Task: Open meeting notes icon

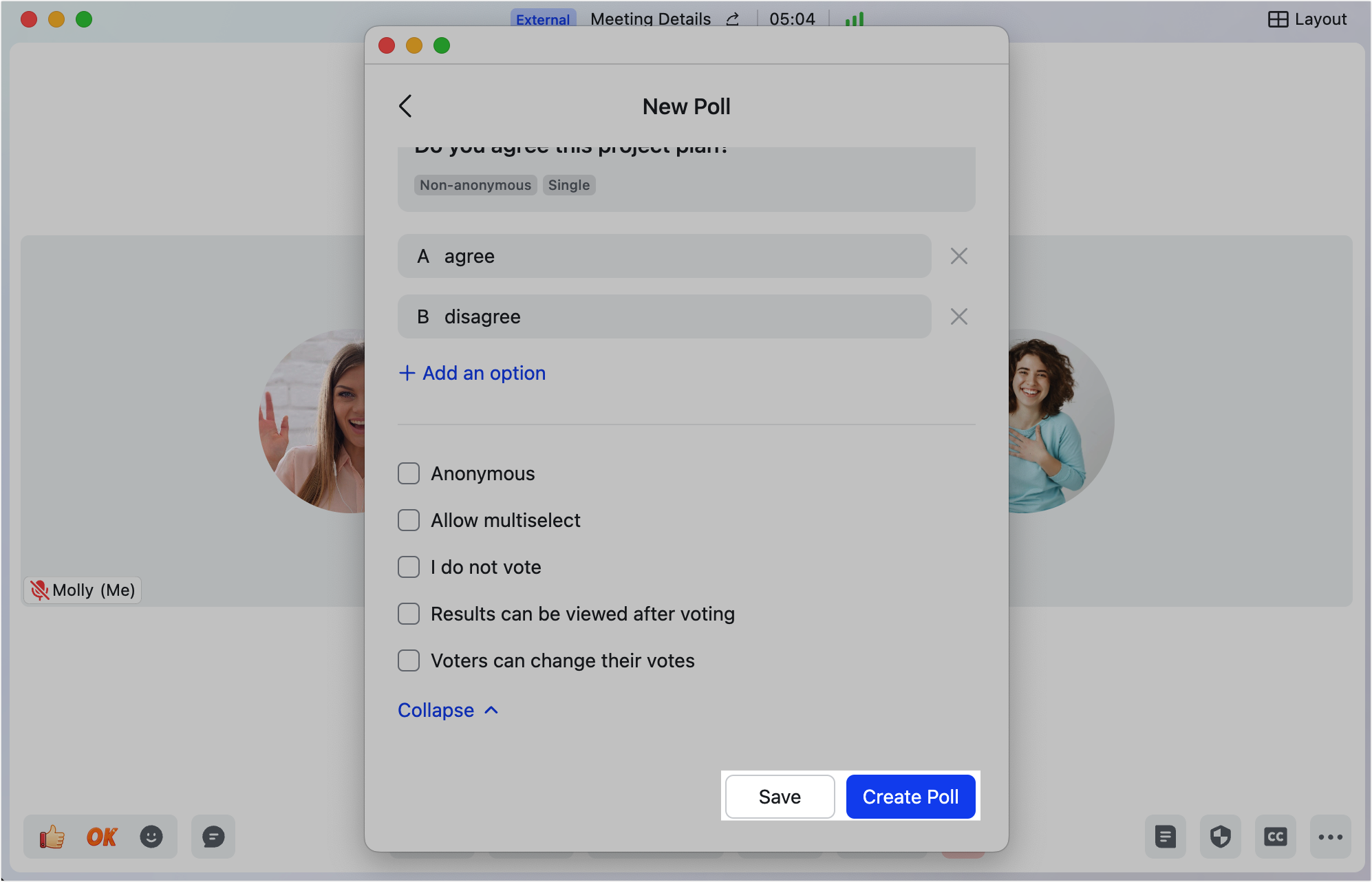Action: [x=1165, y=837]
